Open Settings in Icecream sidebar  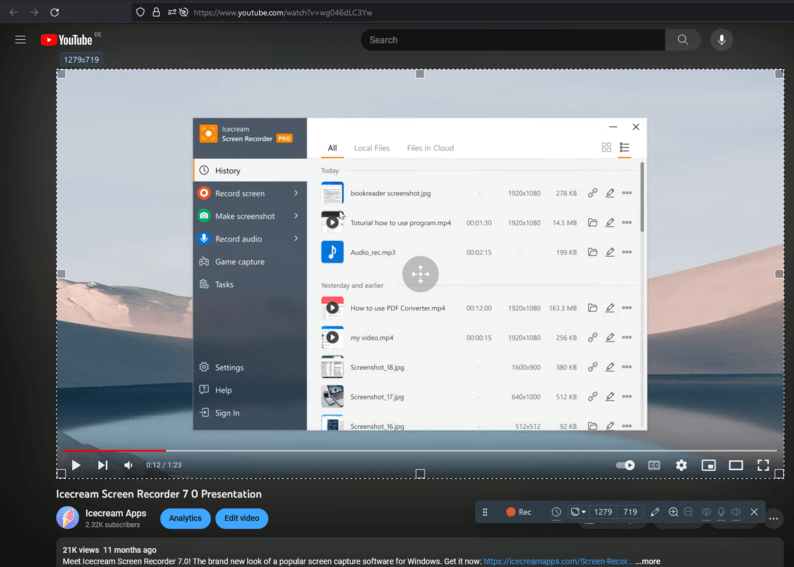(x=250, y=368)
